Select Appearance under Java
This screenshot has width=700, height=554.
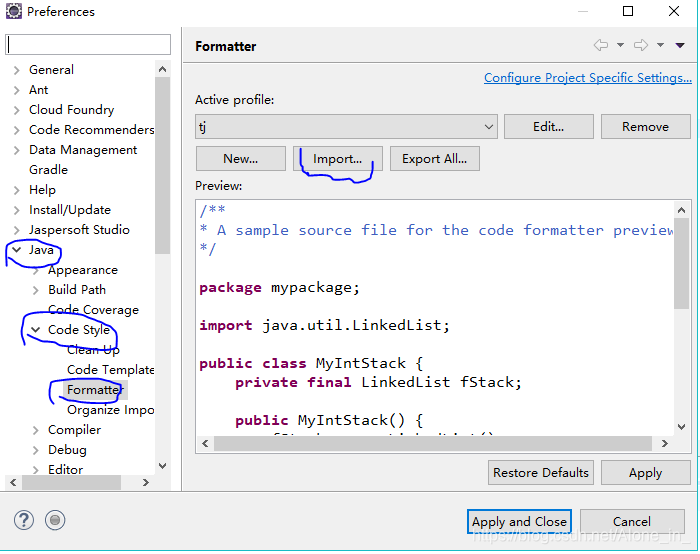point(83,270)
